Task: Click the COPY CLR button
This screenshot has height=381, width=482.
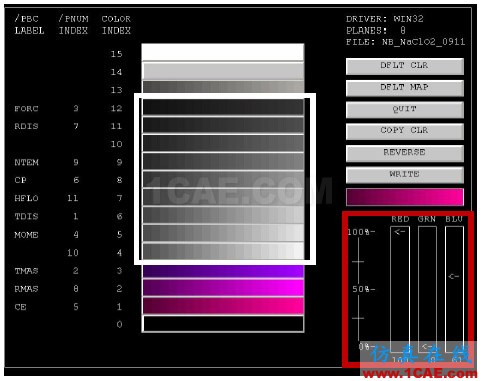Action: click(405, 131)
